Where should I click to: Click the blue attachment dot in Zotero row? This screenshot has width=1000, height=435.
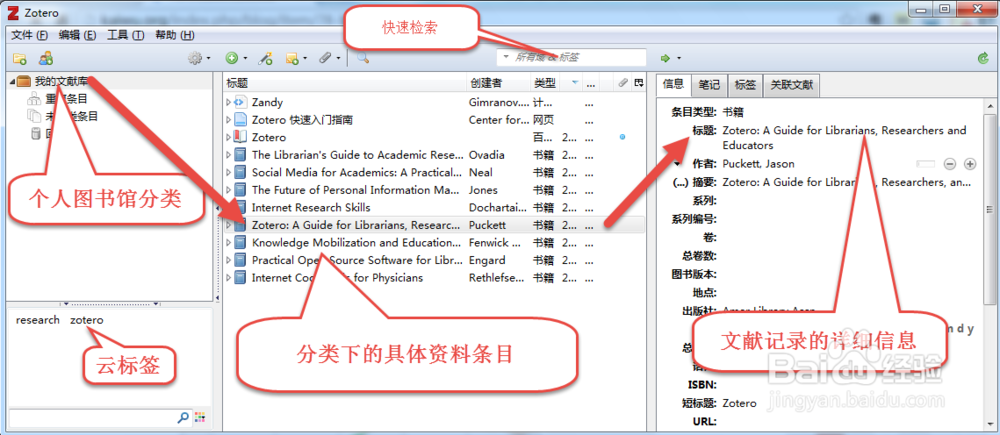(x=622, y=137)
